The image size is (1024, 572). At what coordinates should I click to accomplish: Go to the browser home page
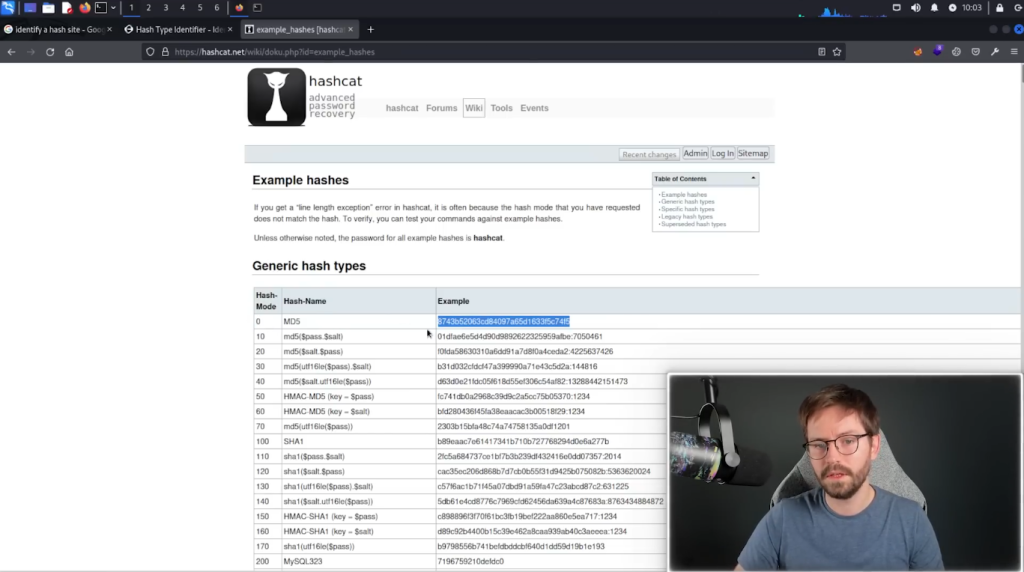tap(69, 52)
